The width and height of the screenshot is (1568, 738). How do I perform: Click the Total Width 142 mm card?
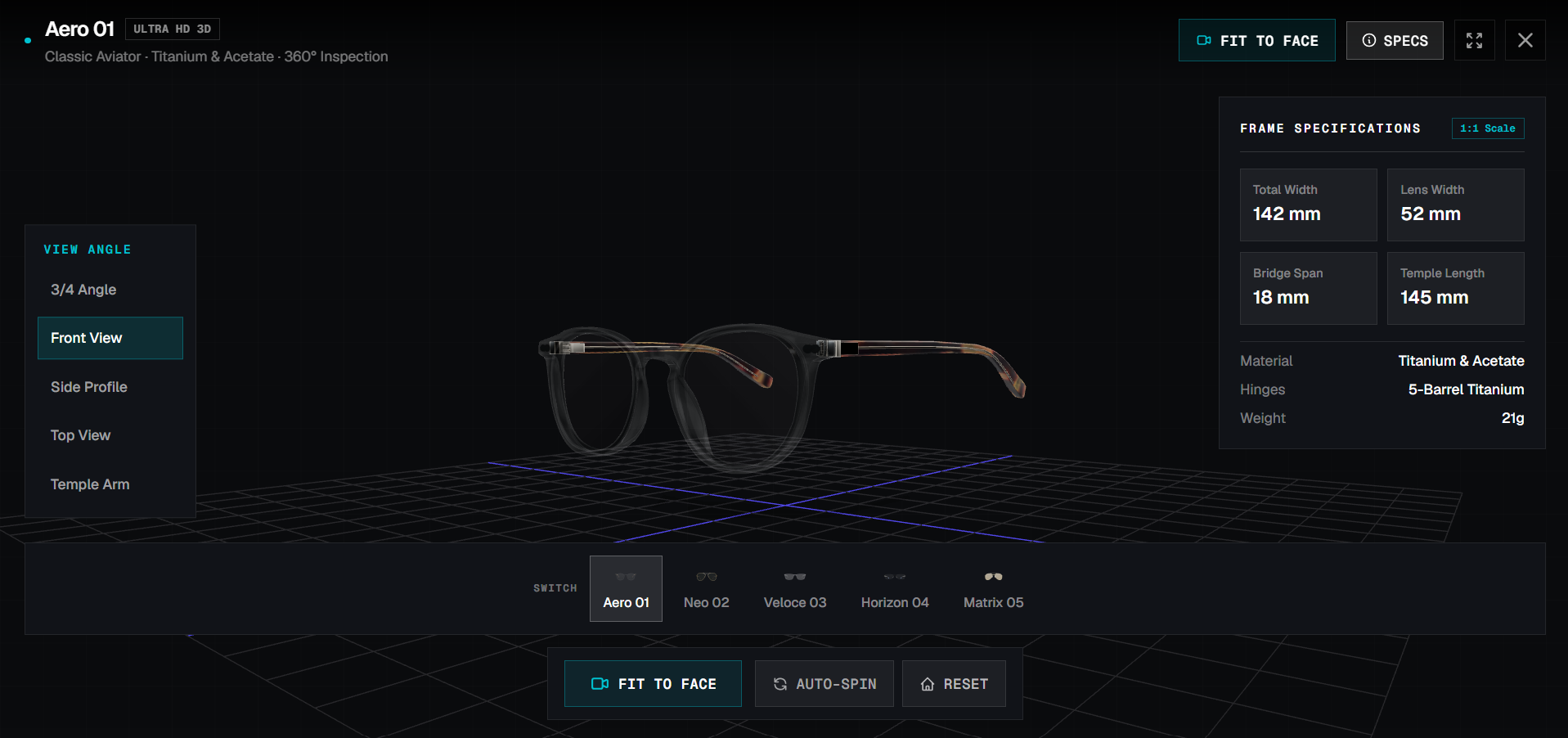click(x=1309, y=205)
